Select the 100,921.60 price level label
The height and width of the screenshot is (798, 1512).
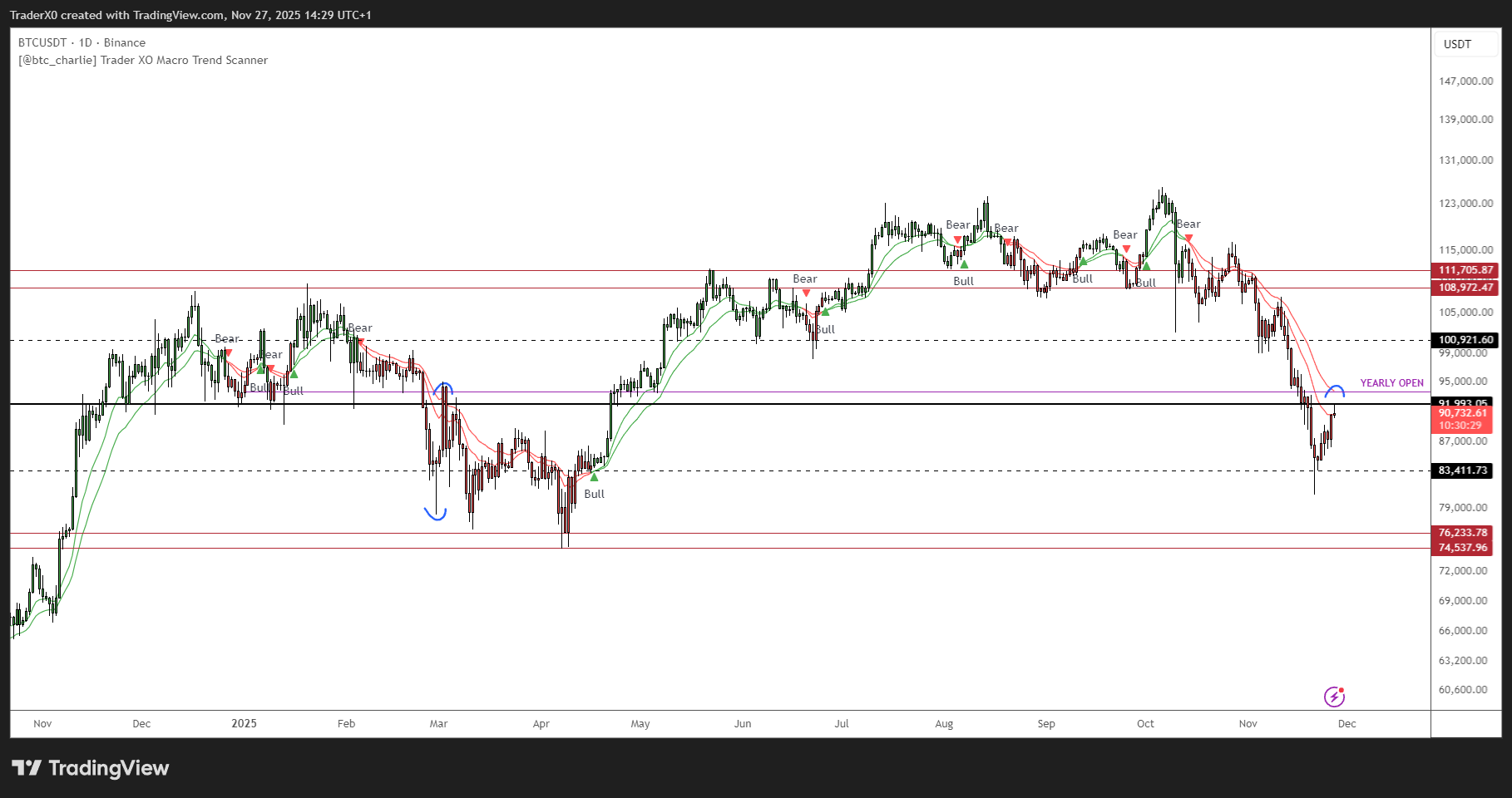coord(1465,340)
